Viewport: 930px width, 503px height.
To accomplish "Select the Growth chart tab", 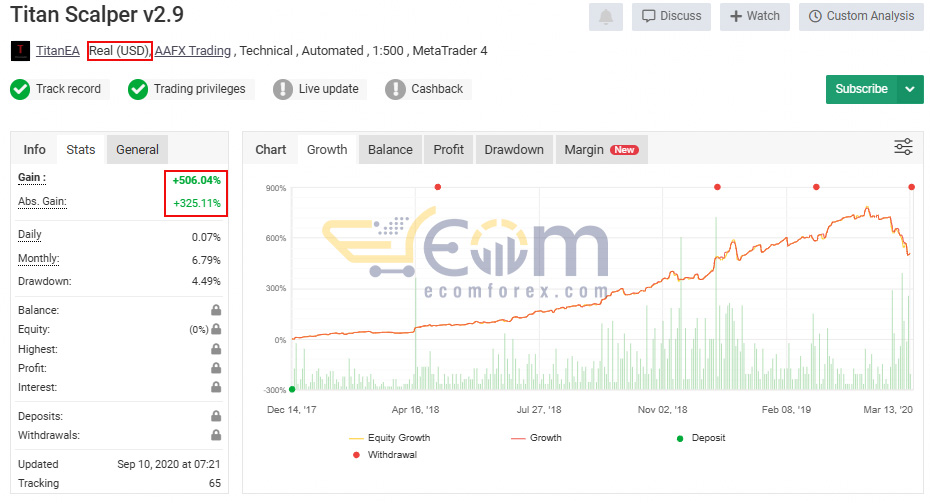I will [327, 149].
